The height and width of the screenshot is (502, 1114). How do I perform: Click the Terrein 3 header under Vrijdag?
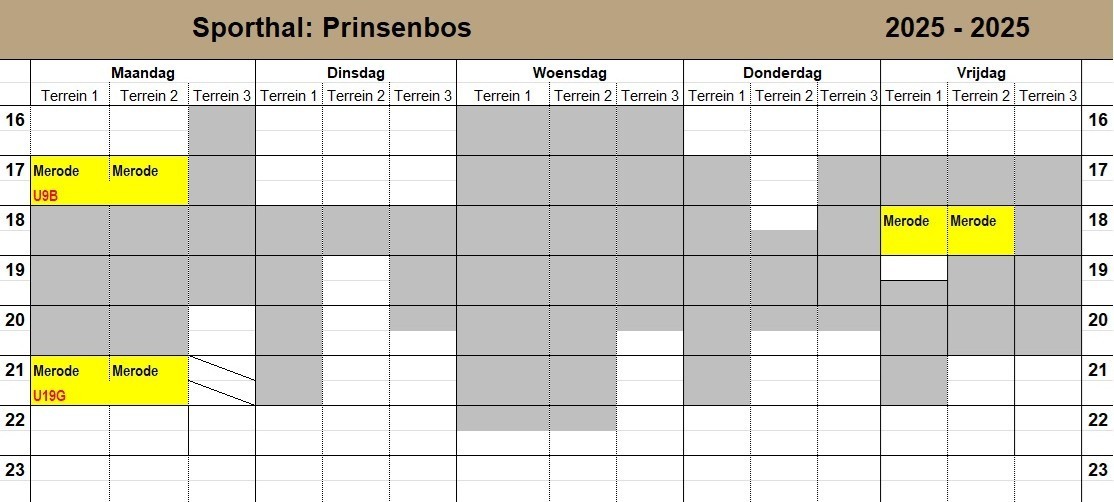1048,96
